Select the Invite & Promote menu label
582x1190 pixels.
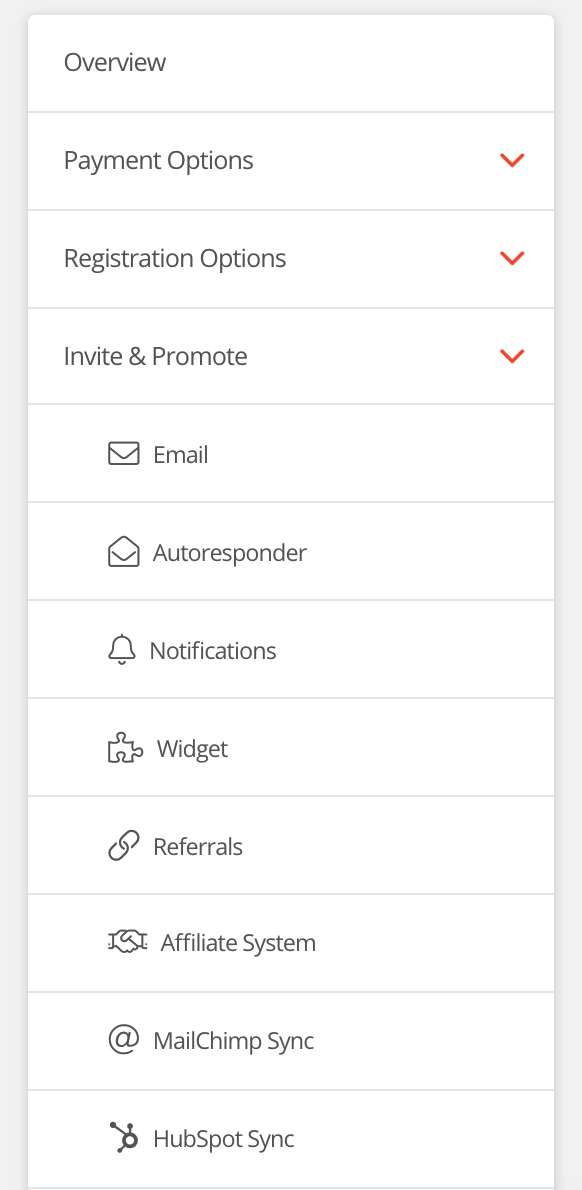[156, 356]
